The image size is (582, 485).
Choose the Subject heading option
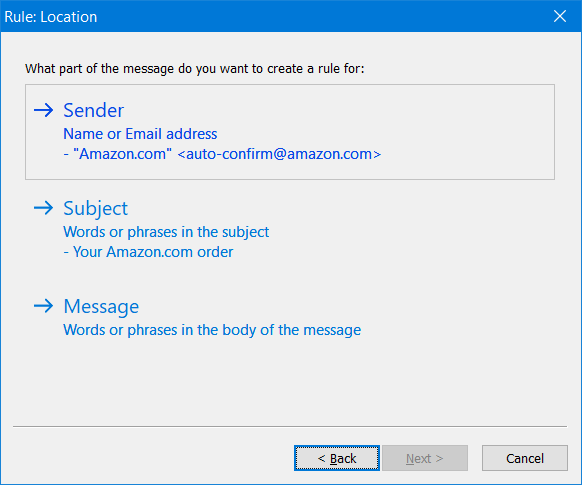pos(95,208)
